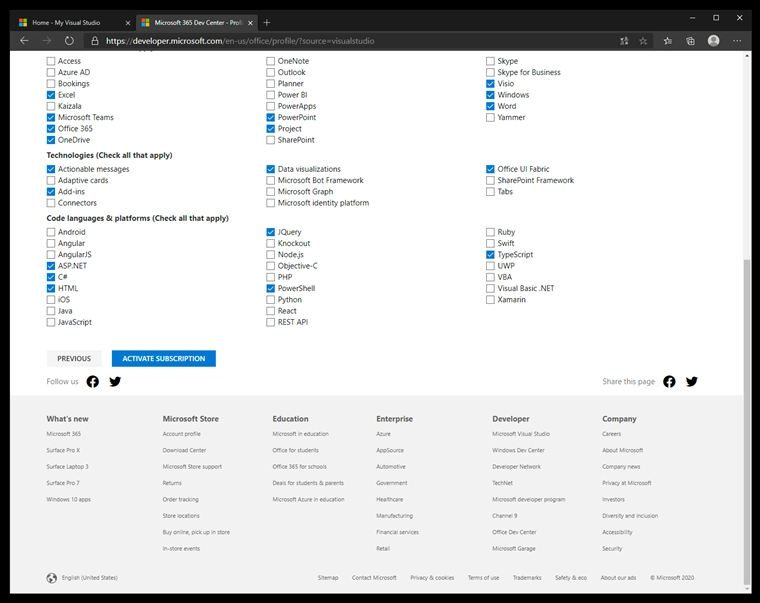Select the Microsoft 365 Dev Center tab
This screenshot has width=760, height=603.
pyautogui.click(x=196, y=22)
